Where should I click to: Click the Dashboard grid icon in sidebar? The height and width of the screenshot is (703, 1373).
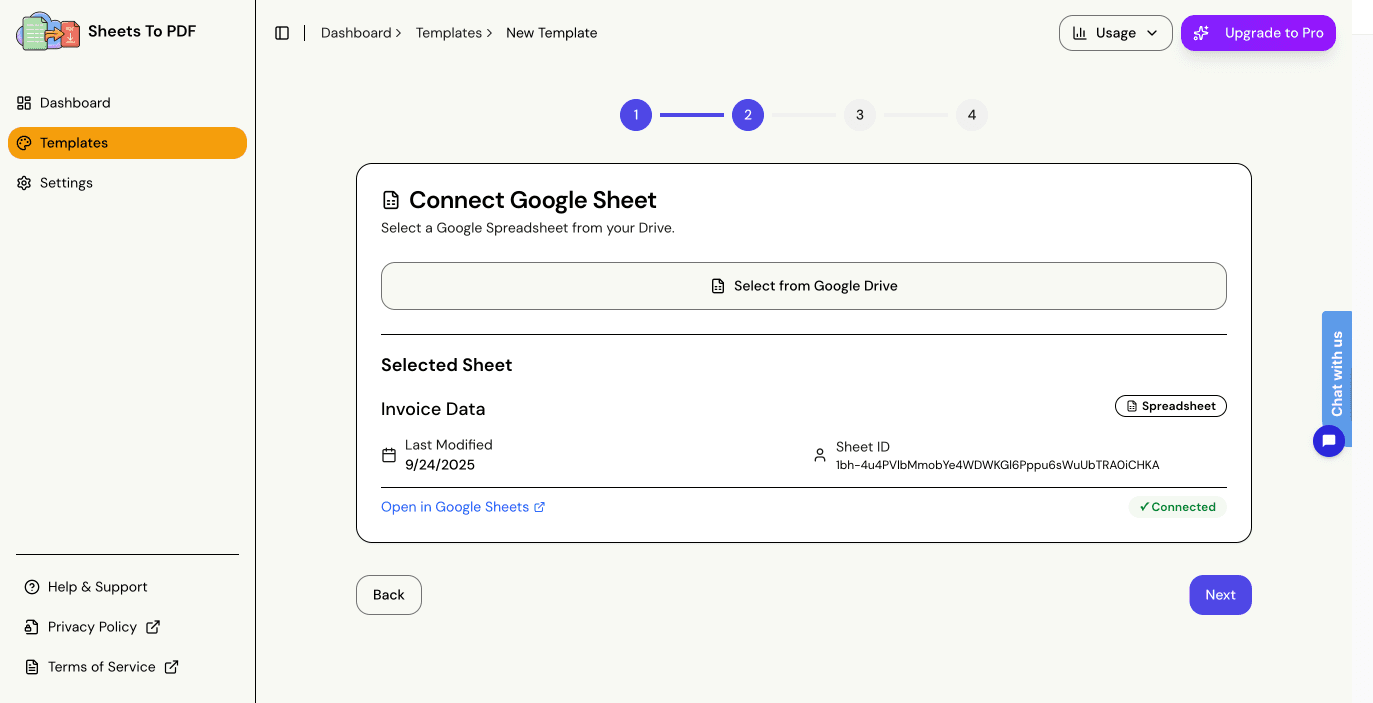[x=24, y=103]
